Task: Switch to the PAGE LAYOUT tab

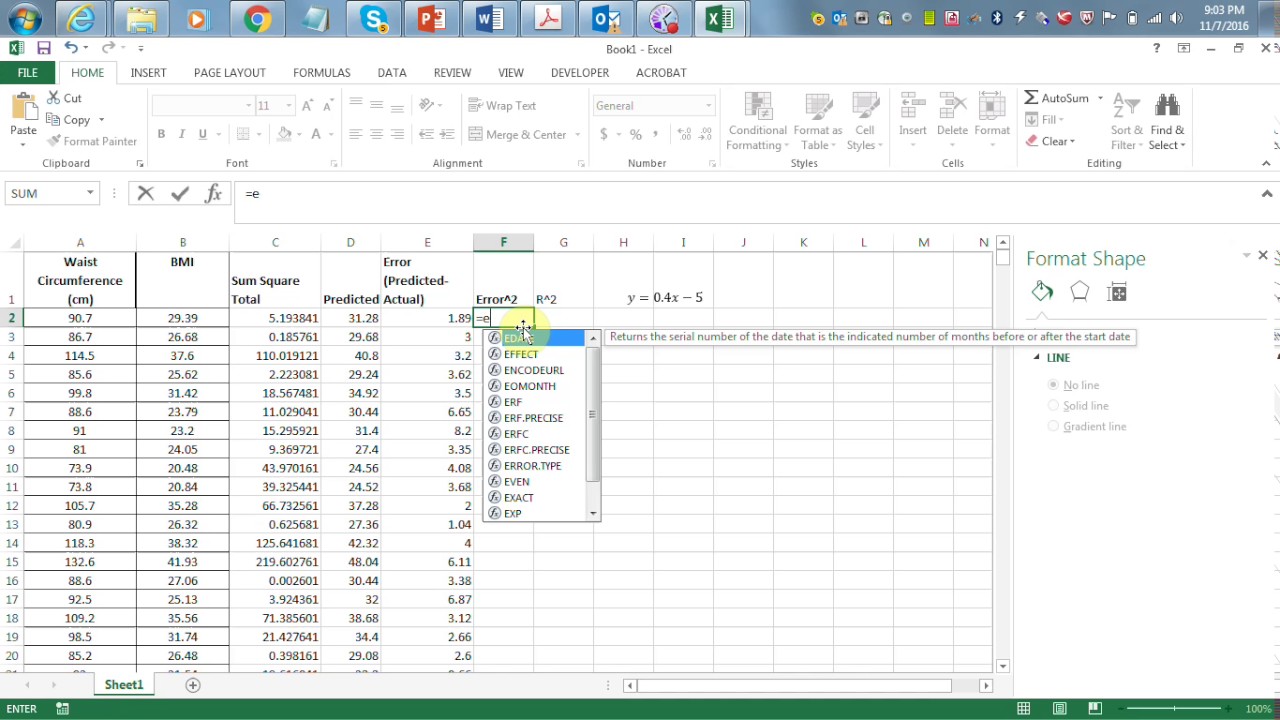Action: click(229, 73)
